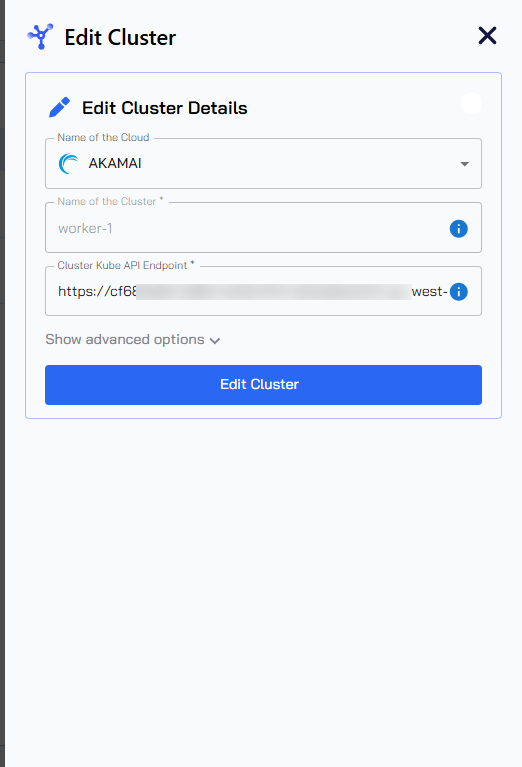Focus the Name of the Cluster field
The height and width of the screenshot is (767, 522).
click(263, 227)
